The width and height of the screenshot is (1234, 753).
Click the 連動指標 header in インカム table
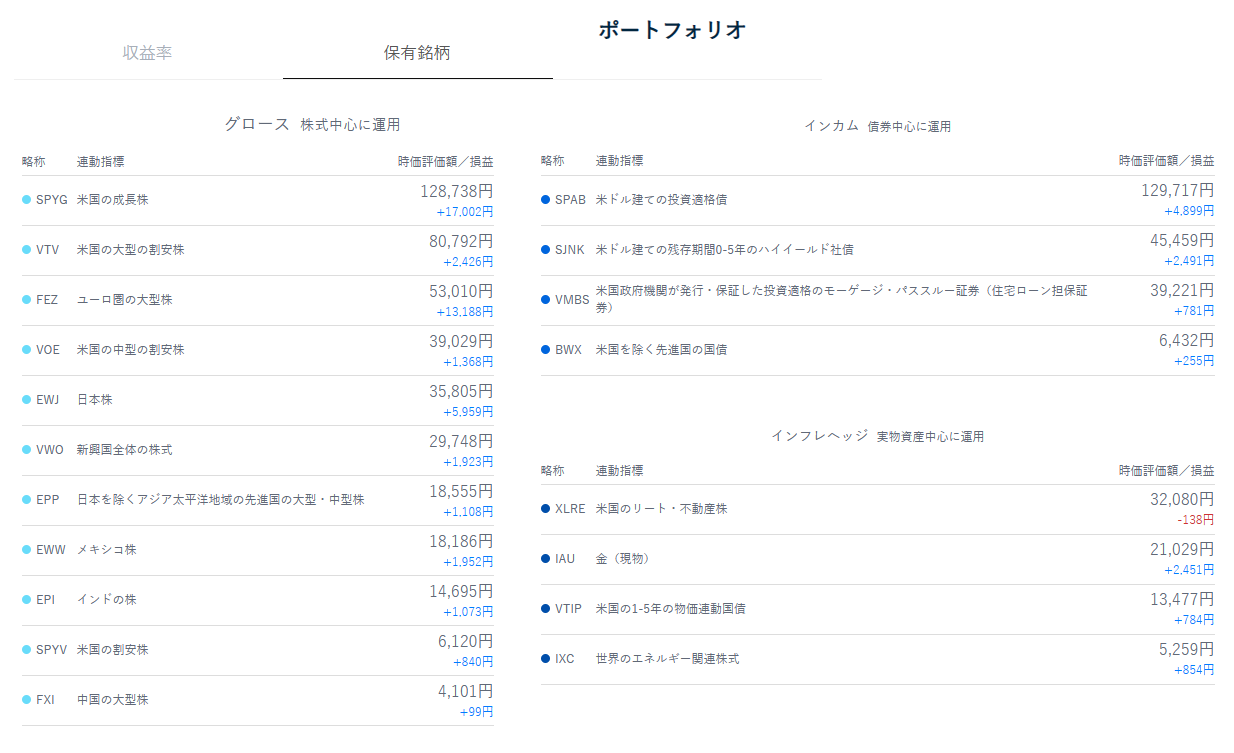619,160
